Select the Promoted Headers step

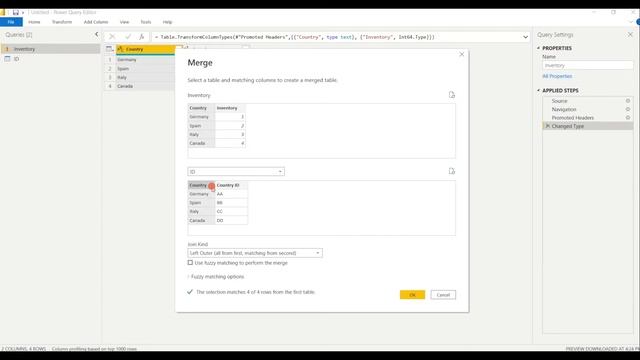573,118
